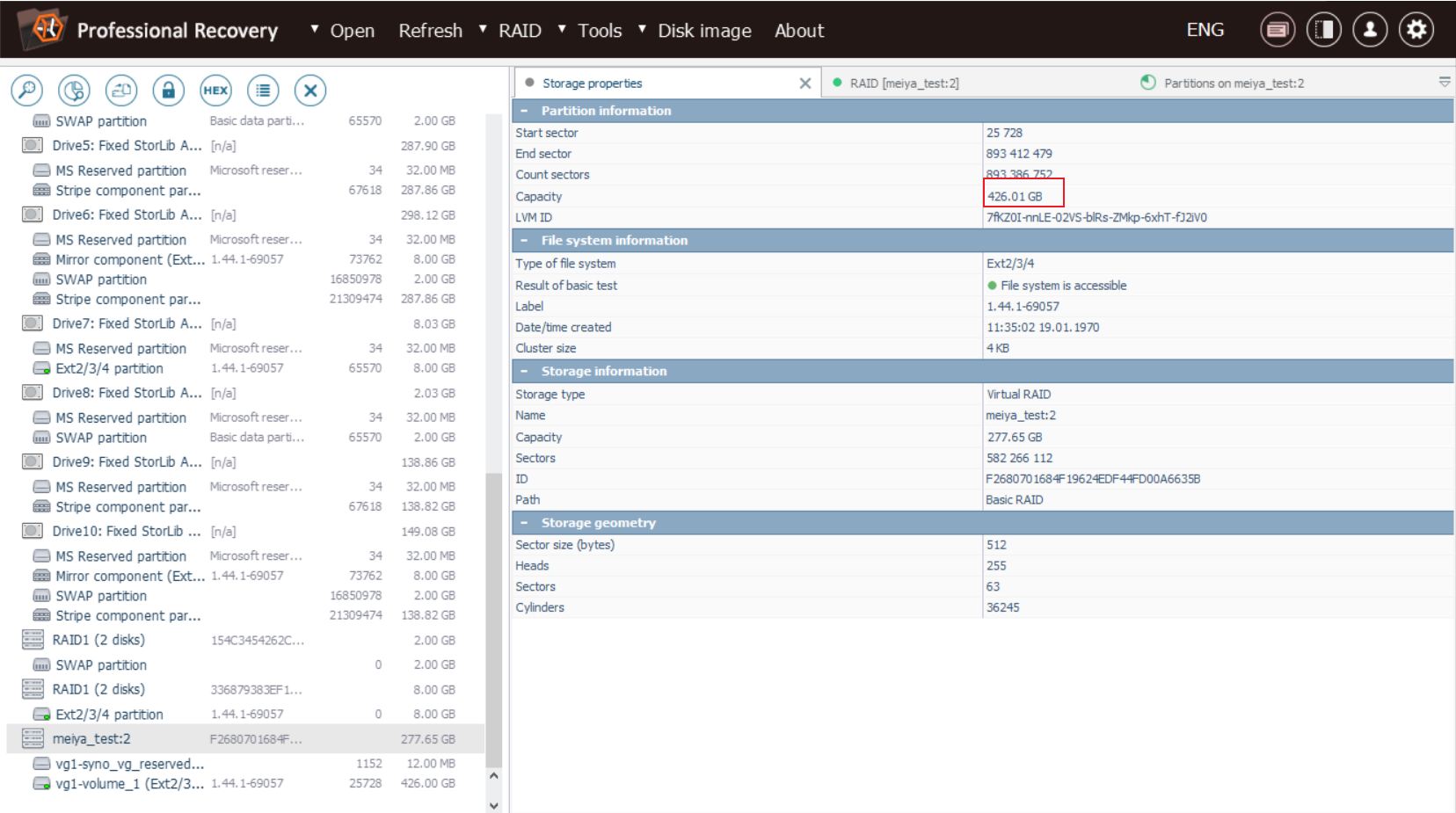Click the Storage type value Virtual RAID
Viewport: 1456px width, 813px height.
1018,394
